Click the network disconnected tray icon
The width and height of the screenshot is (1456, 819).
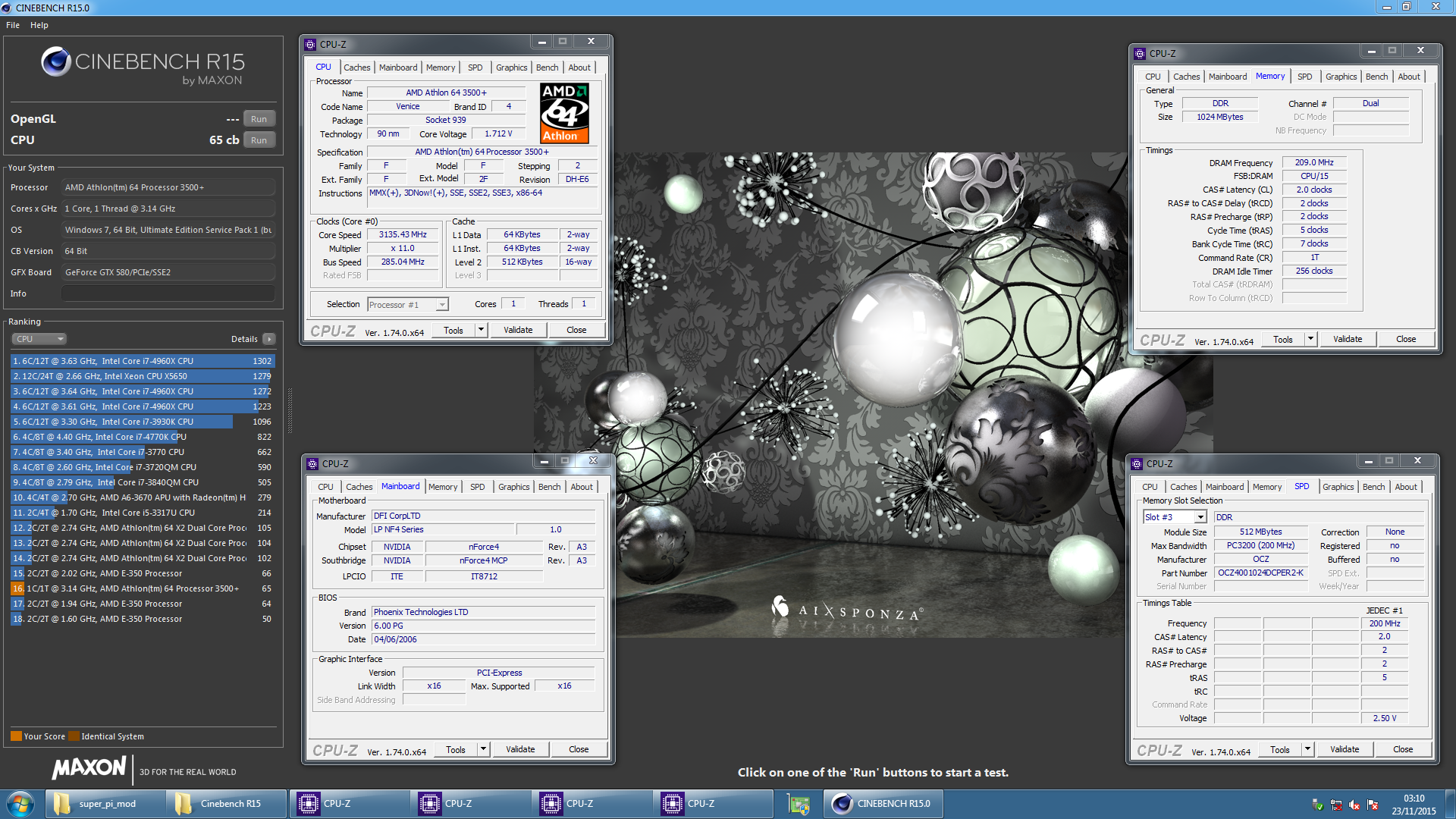(x=1336, y=805)
